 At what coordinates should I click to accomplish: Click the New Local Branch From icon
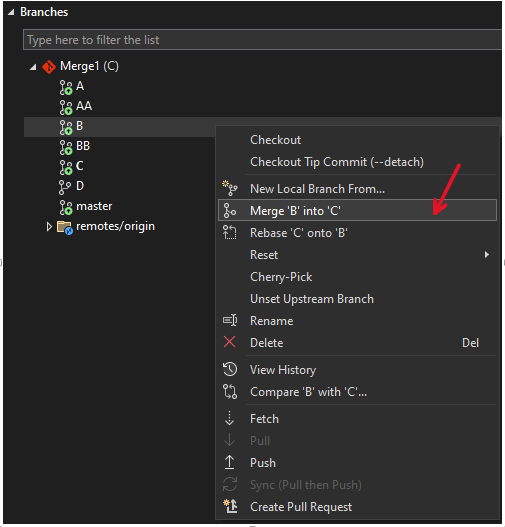[x=230, y=188]
